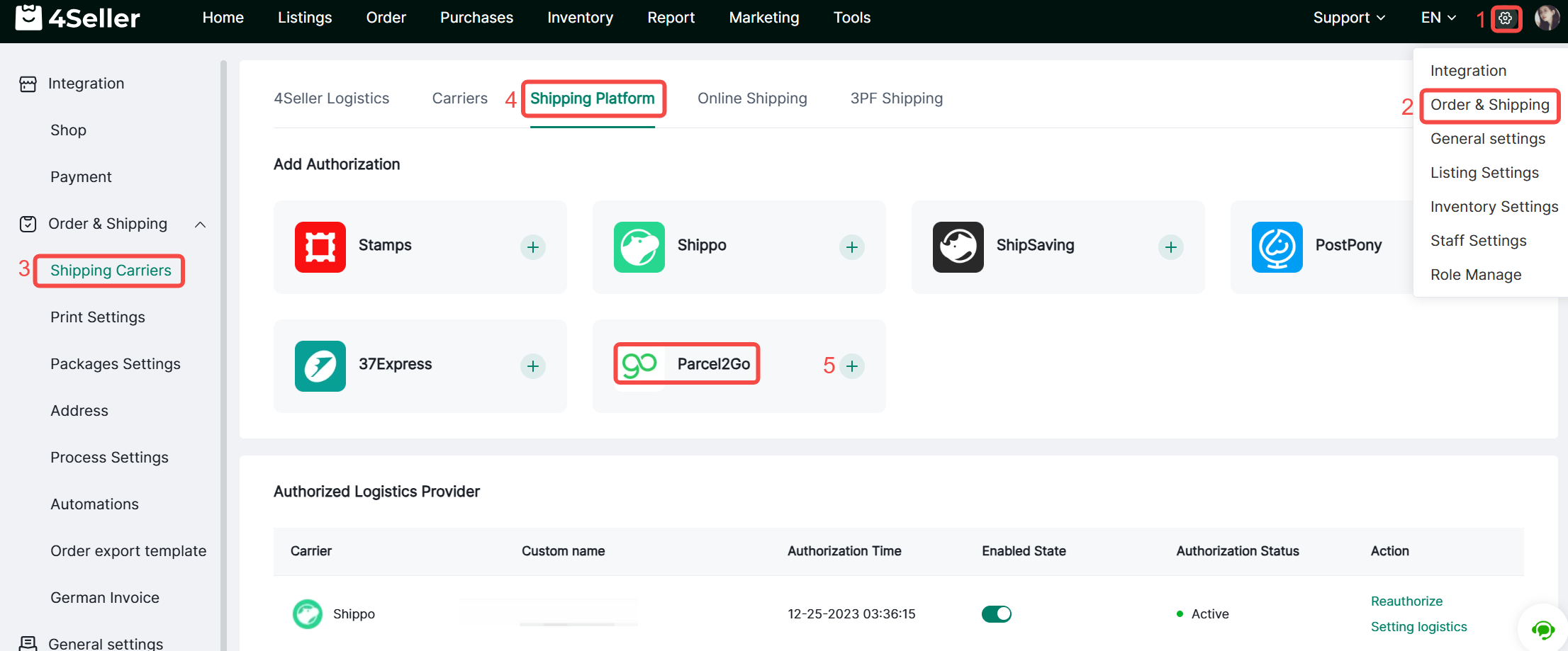This screenshot has width=1568, height=651.
Task: Click the Reauthorize link for Shippo
Action: tap(1406, 601)
